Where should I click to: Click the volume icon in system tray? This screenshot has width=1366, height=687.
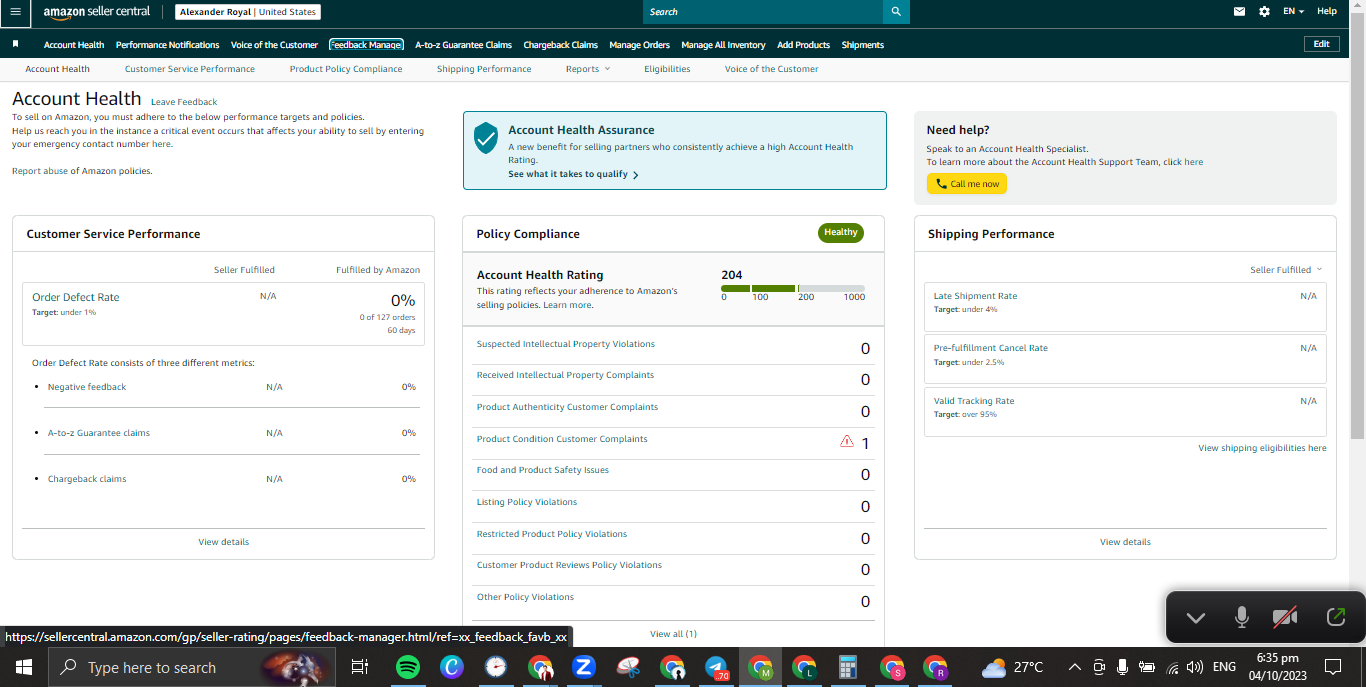click(x=1194, y=667)
